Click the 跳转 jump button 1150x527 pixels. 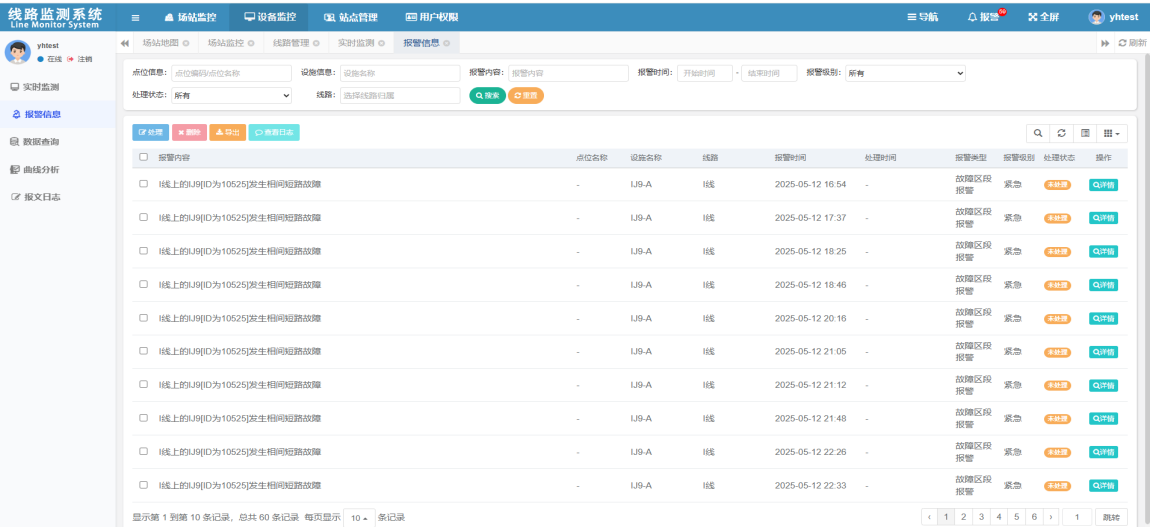pos(1111,517)
